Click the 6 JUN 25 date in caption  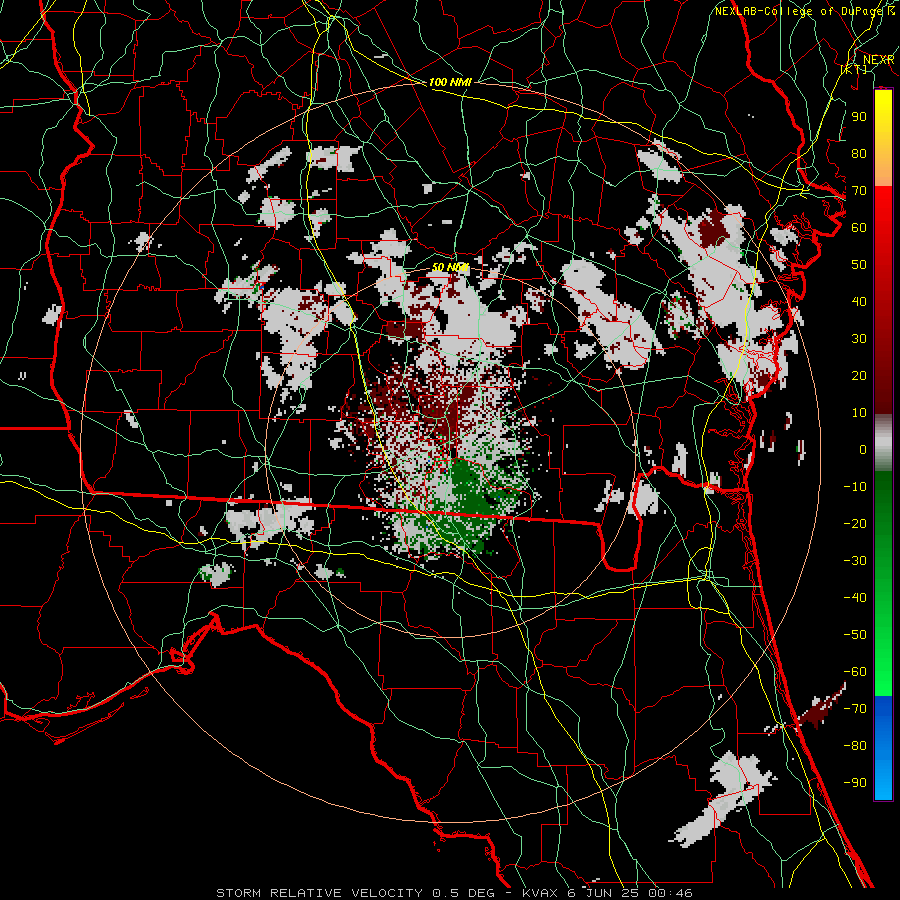603,893
